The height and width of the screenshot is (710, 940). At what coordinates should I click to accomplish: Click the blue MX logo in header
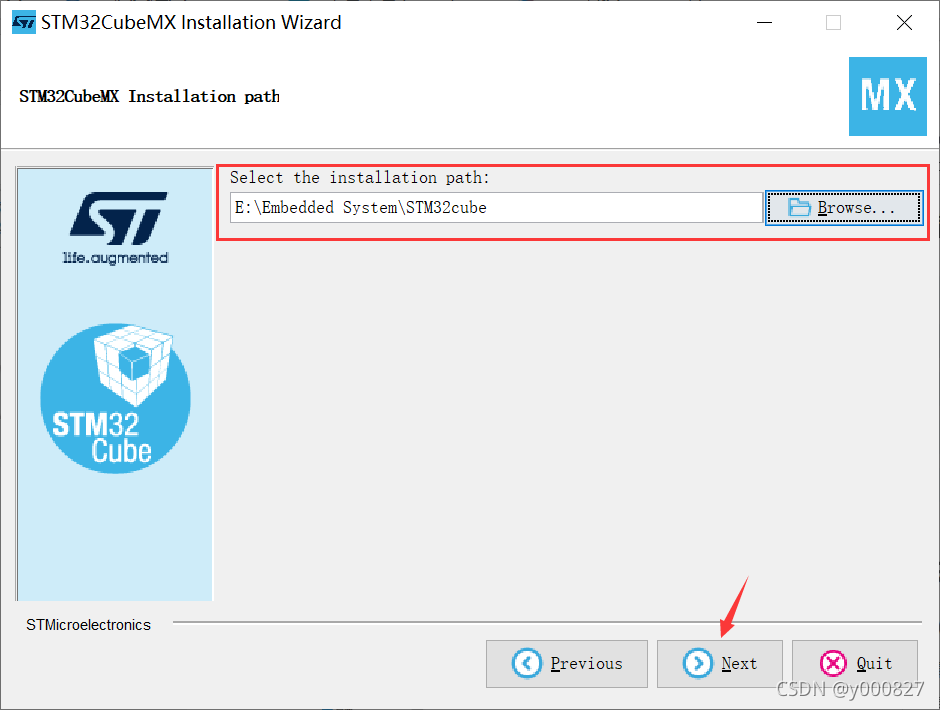(x=888, y=96)
